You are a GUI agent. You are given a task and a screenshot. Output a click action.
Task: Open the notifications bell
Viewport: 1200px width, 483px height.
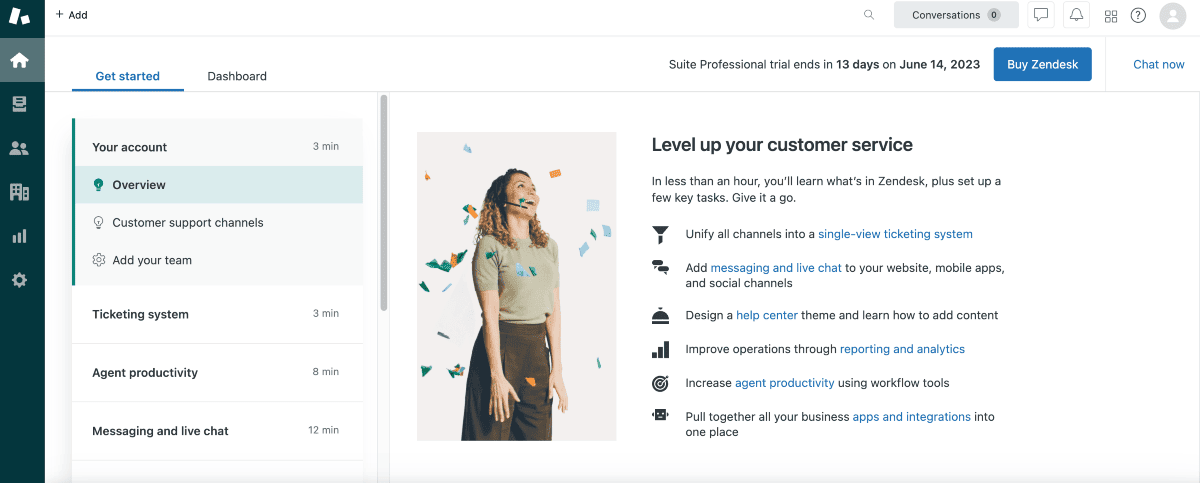click(x=1076, y=15)
